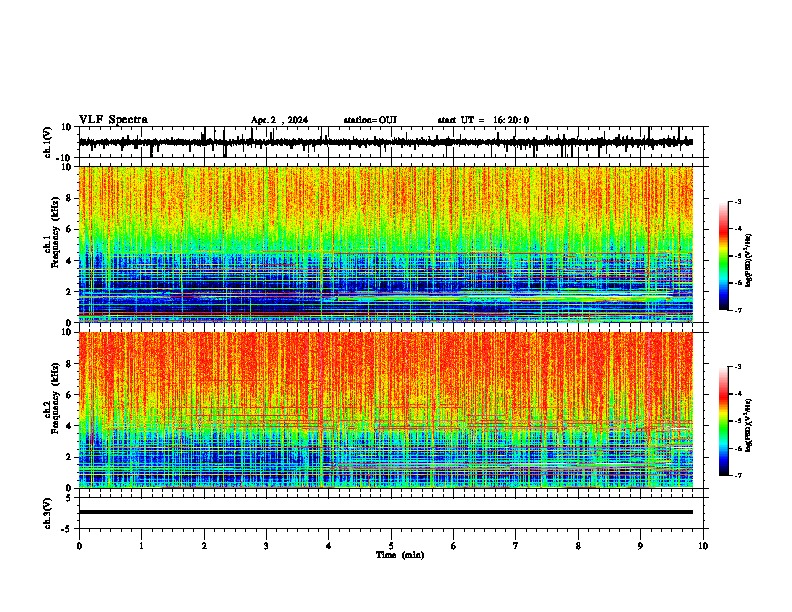Screen dimensions: 792x612
Task: Click the "-7" label on ch.2 color scale
Action: click(x=737, y=475)
